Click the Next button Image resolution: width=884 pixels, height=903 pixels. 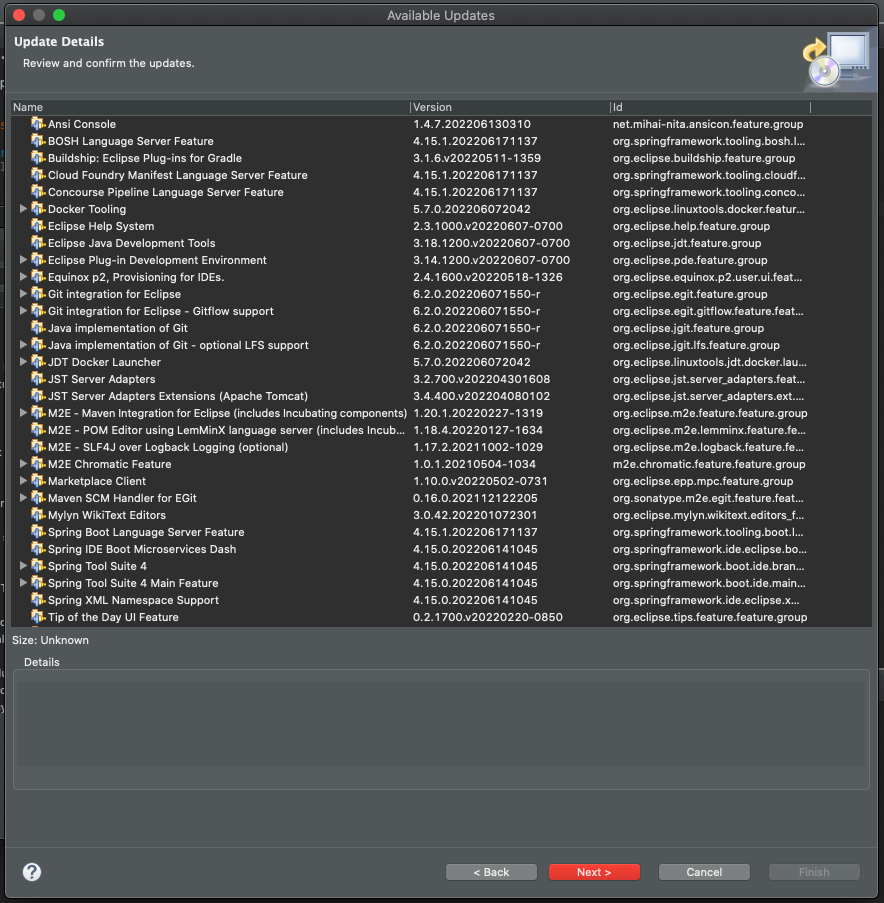tap(594, 872)
